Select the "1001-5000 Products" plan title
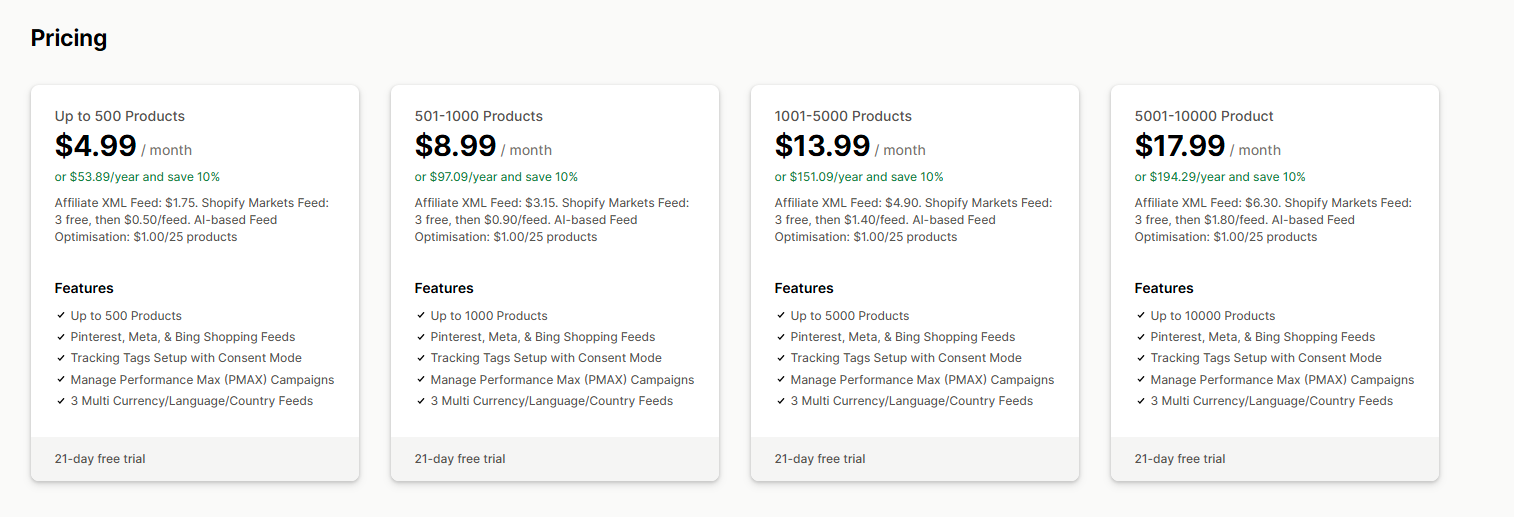The width and height of the screenshot is (1514, 517). [843, 116]
